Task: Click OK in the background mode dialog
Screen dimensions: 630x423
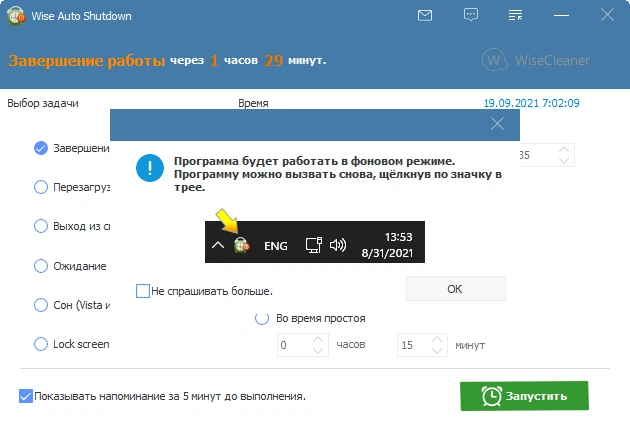Action: click(x=456, y=288)
